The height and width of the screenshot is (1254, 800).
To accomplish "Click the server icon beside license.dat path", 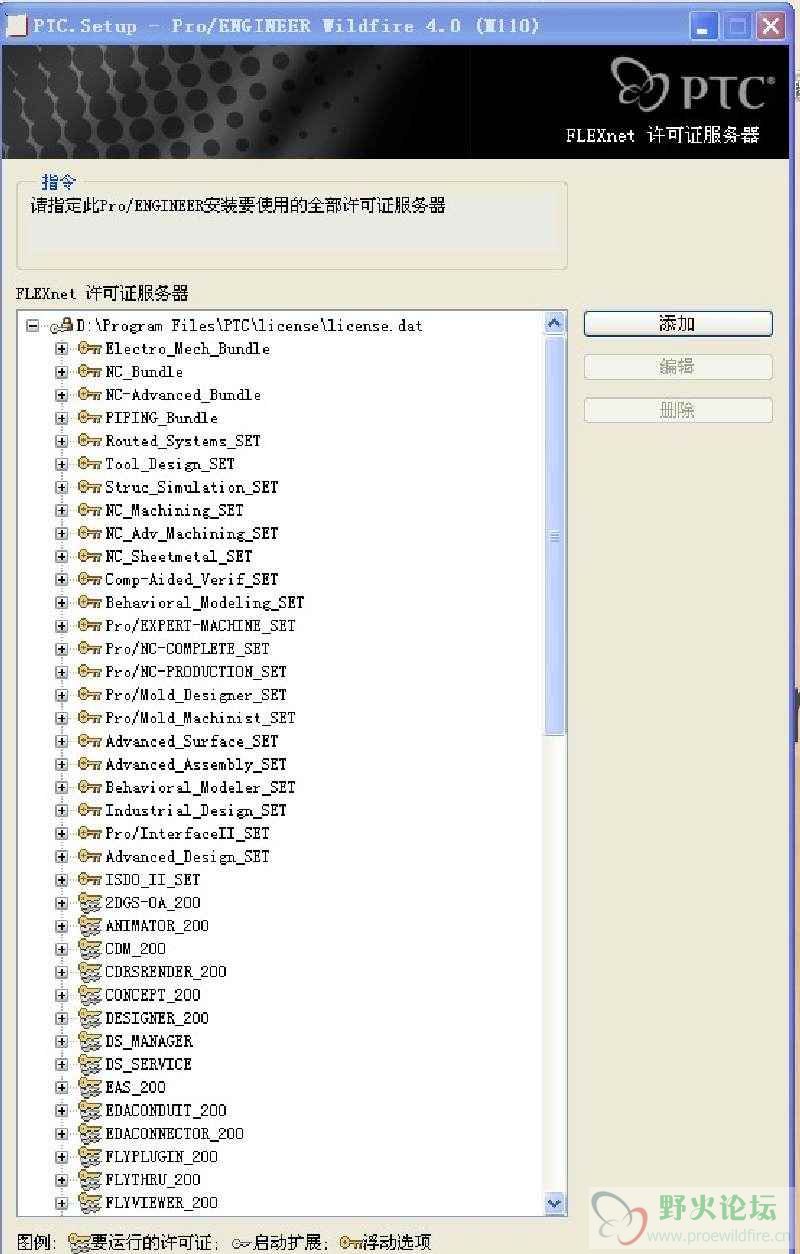I will pyautogui.click(x=62, y=325).
